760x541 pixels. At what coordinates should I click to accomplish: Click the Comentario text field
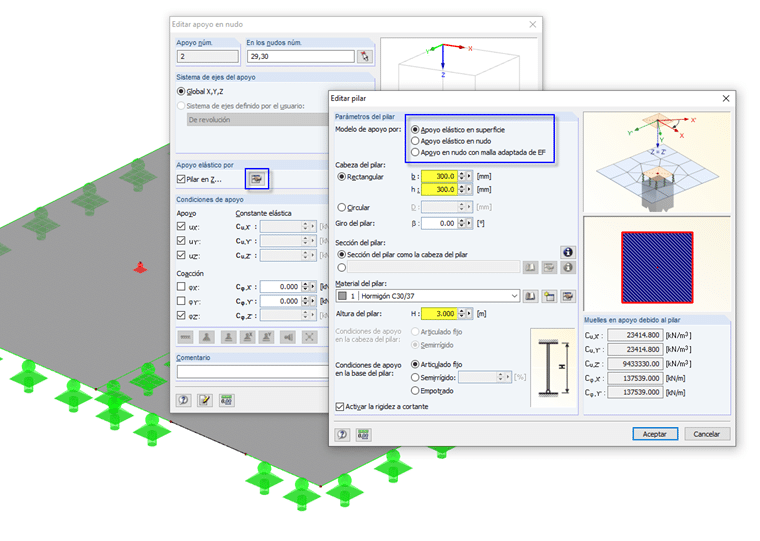(x=253, y=371)
